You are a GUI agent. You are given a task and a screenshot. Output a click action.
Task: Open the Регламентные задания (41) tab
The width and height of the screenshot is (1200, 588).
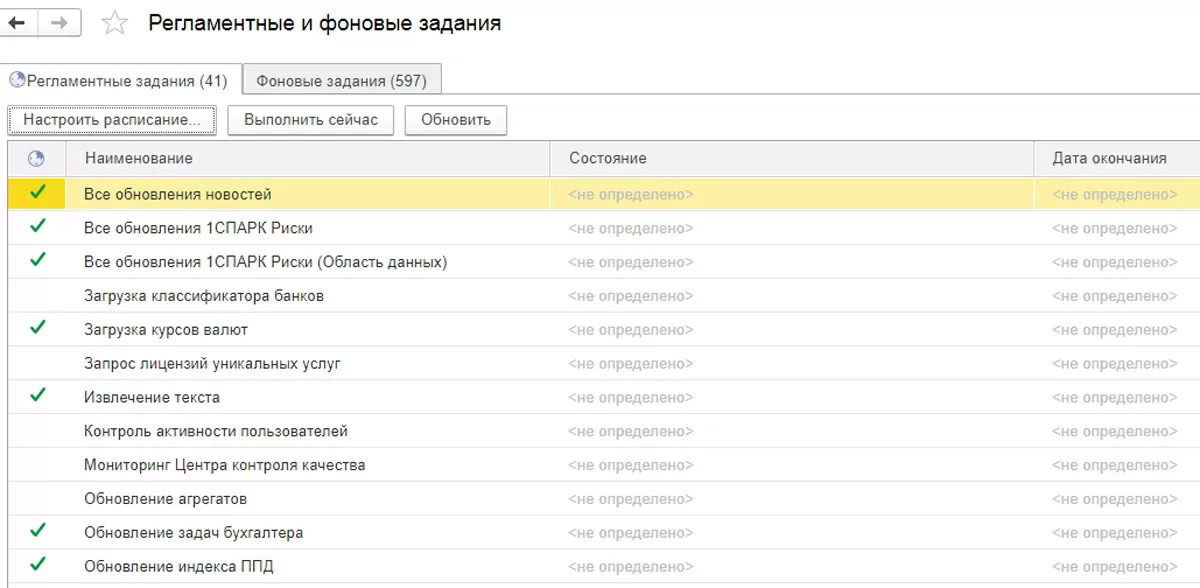[121, 80]
